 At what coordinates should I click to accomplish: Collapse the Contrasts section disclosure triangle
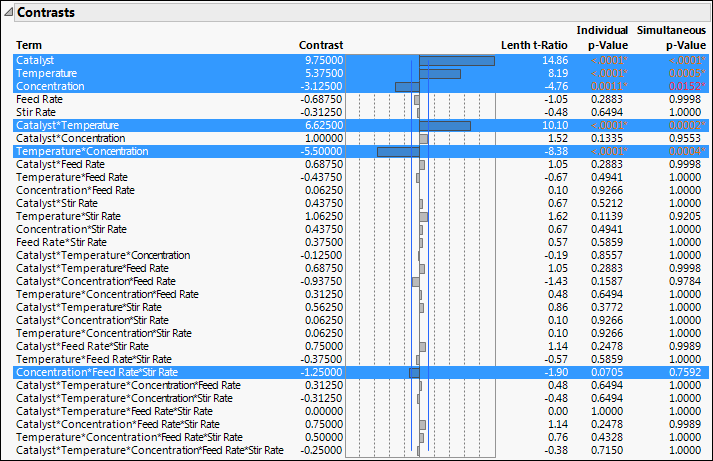coord(9,12)
